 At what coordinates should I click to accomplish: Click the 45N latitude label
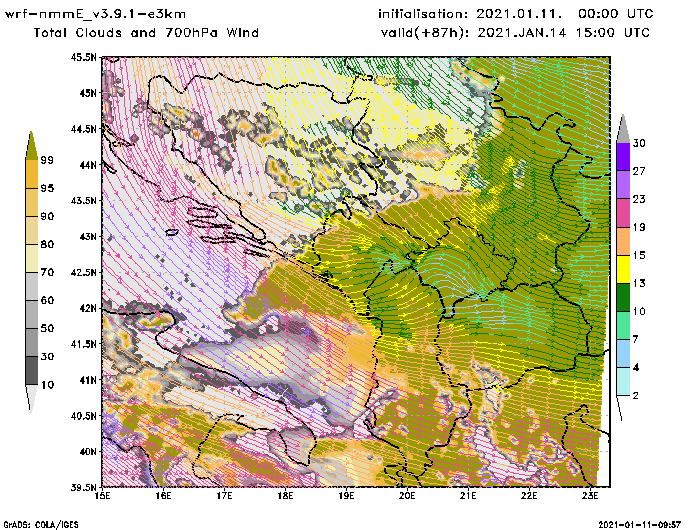pos(88,93)
